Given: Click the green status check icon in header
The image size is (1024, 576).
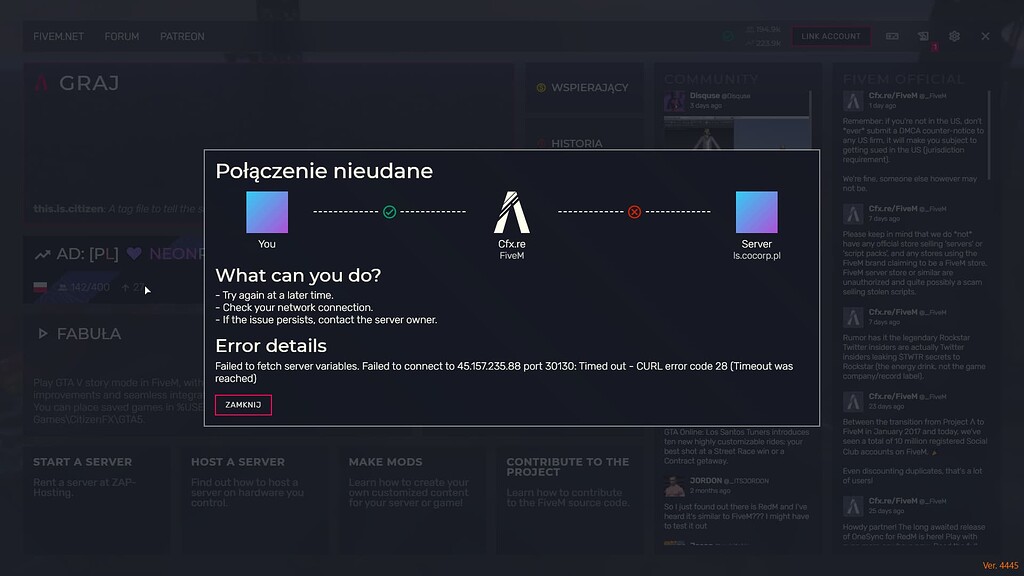Looking at the screenshot, I should tap(728, 36).
